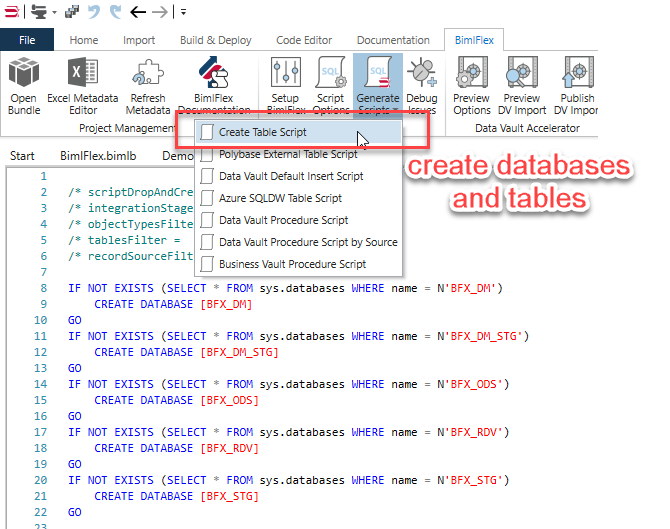Switch to the Start document tab
The image size is (670, 529).
[22, 156]
